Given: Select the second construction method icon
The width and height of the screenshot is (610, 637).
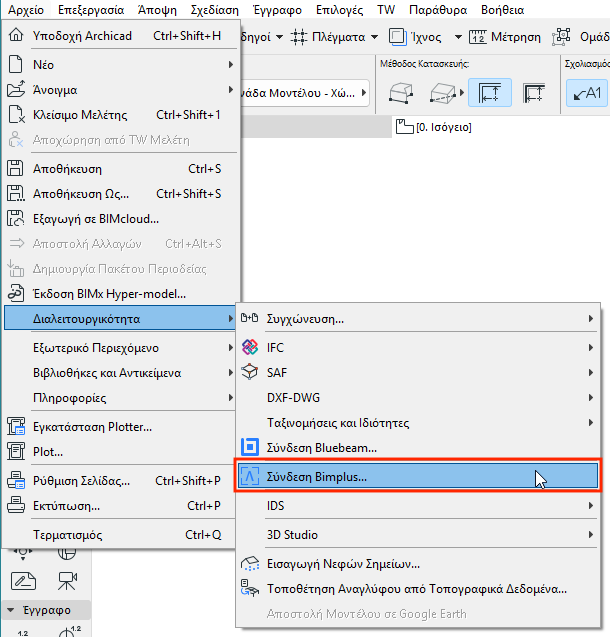Looking at the screenshot, I should 443,93.
